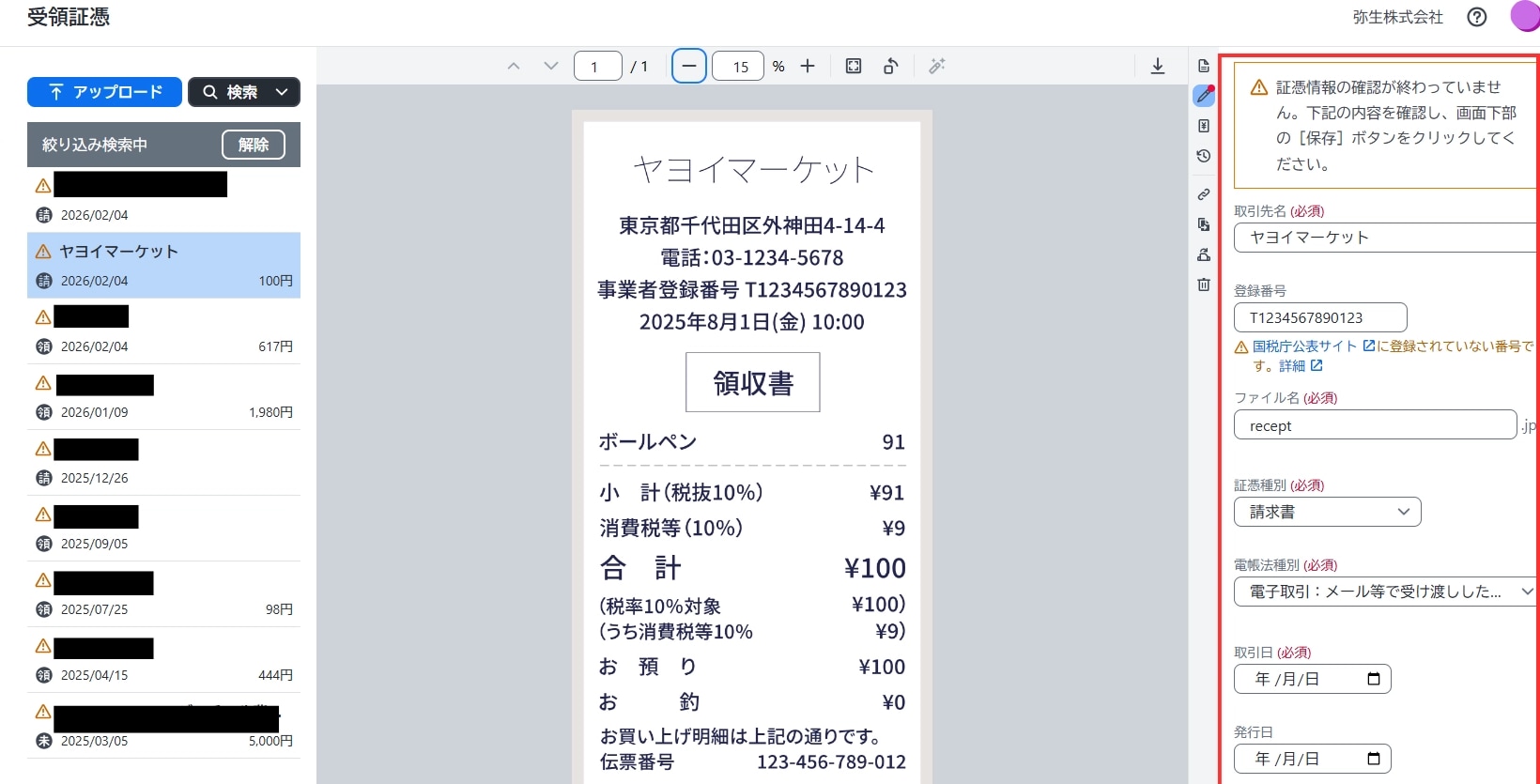Open calendar picker for 取引日
This screenshot has height=784, width=1540.
click(x=1374, y=679)
